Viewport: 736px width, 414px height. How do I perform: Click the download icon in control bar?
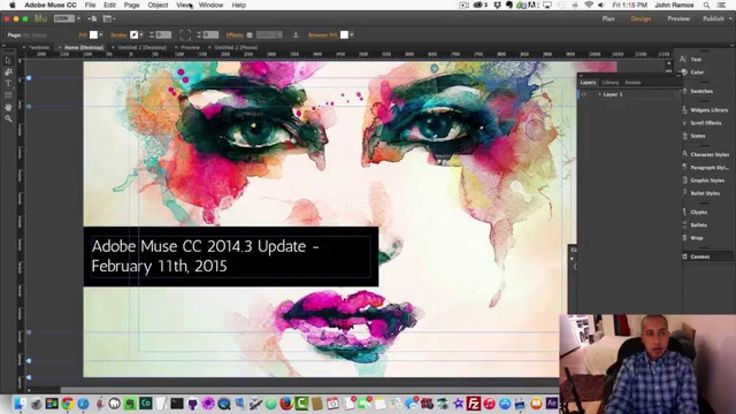tap(295, 35)
